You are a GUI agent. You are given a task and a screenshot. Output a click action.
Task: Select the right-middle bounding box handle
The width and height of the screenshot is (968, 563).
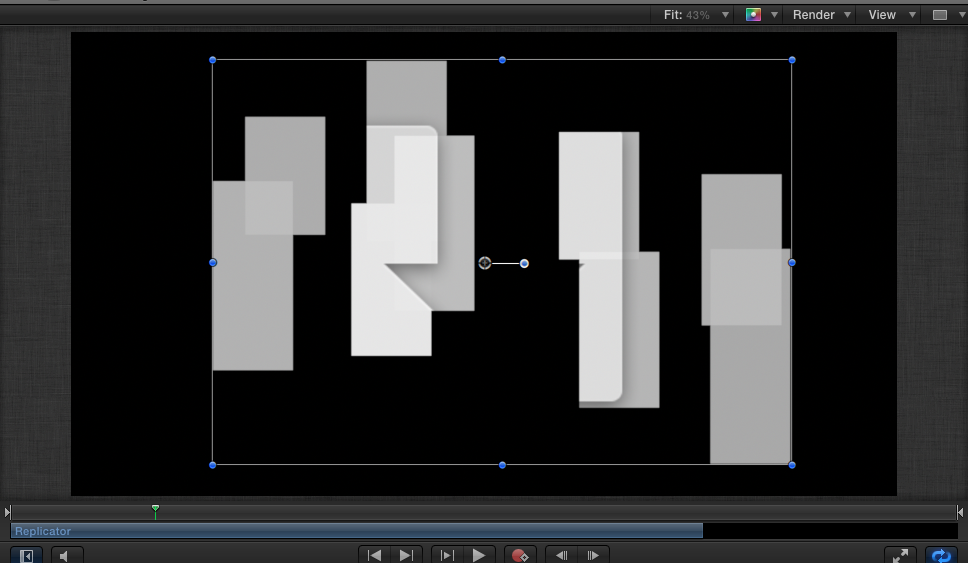pos(792,262)
